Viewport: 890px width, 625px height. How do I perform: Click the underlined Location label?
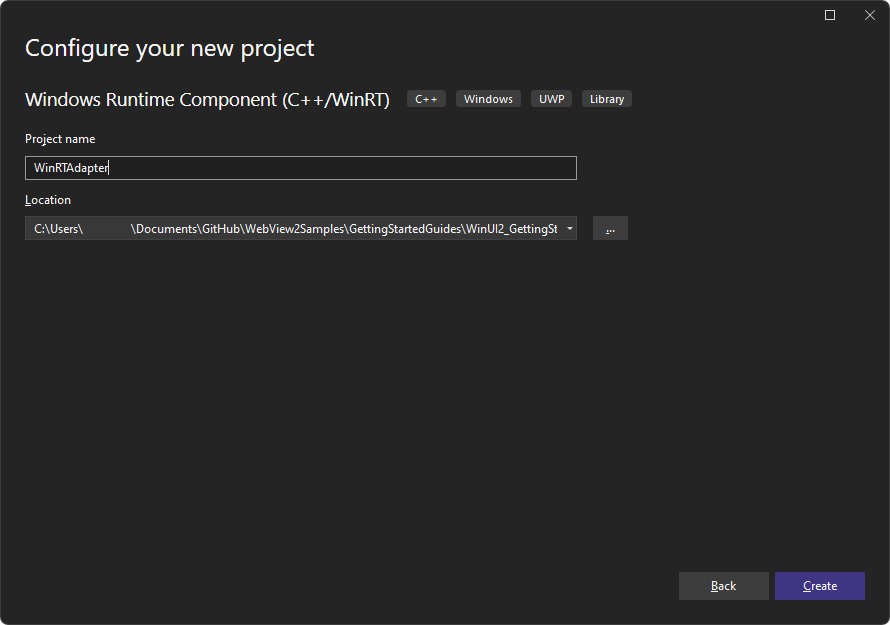[47, 199]
